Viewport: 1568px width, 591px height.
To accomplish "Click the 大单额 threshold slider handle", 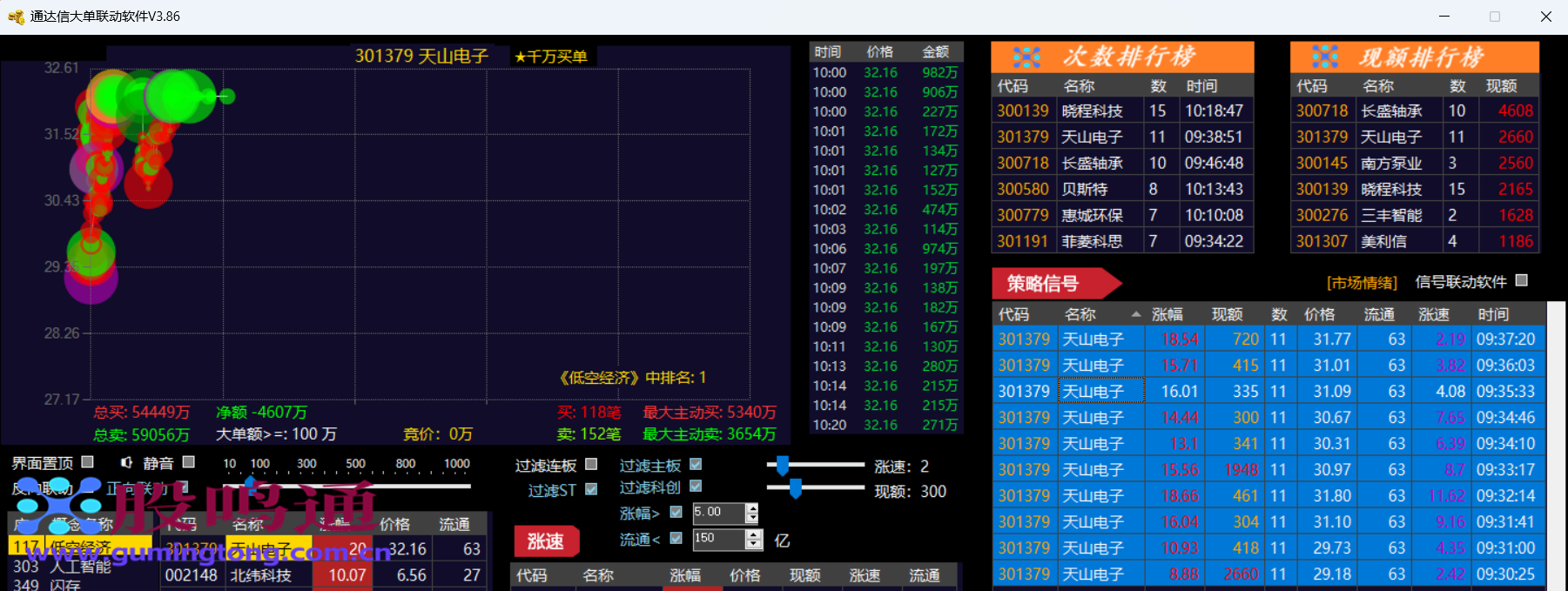I will pyautogui.click(x=251, y=485).
